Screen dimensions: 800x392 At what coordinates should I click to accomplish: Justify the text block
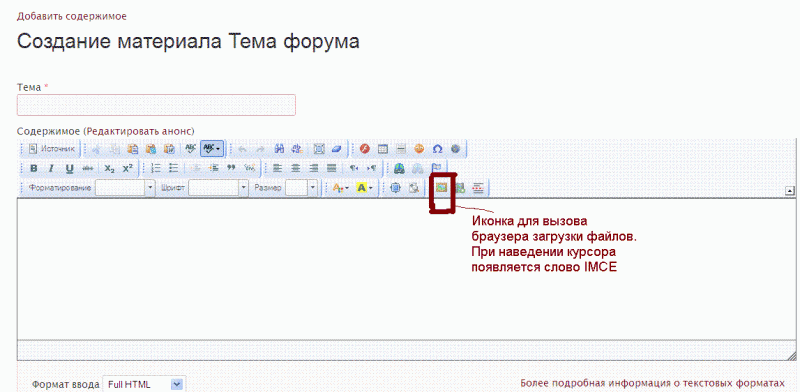(x=332, y=168)
